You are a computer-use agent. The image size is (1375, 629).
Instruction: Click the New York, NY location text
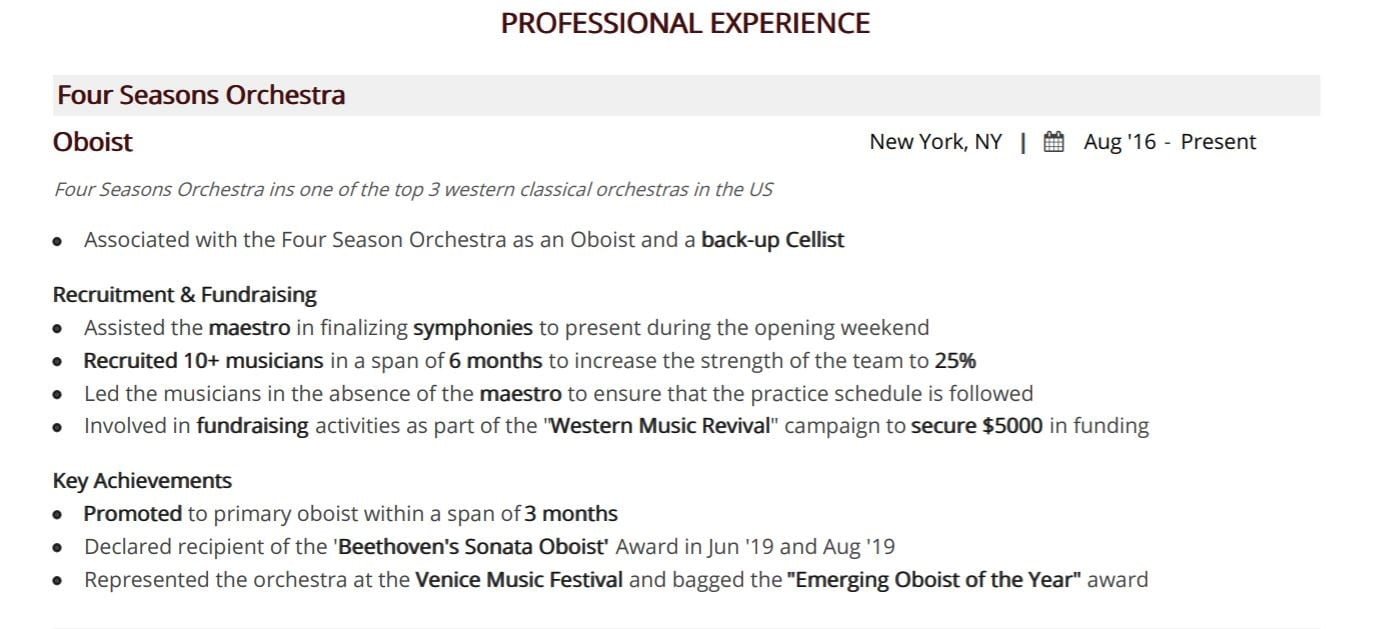click(935, 142)
